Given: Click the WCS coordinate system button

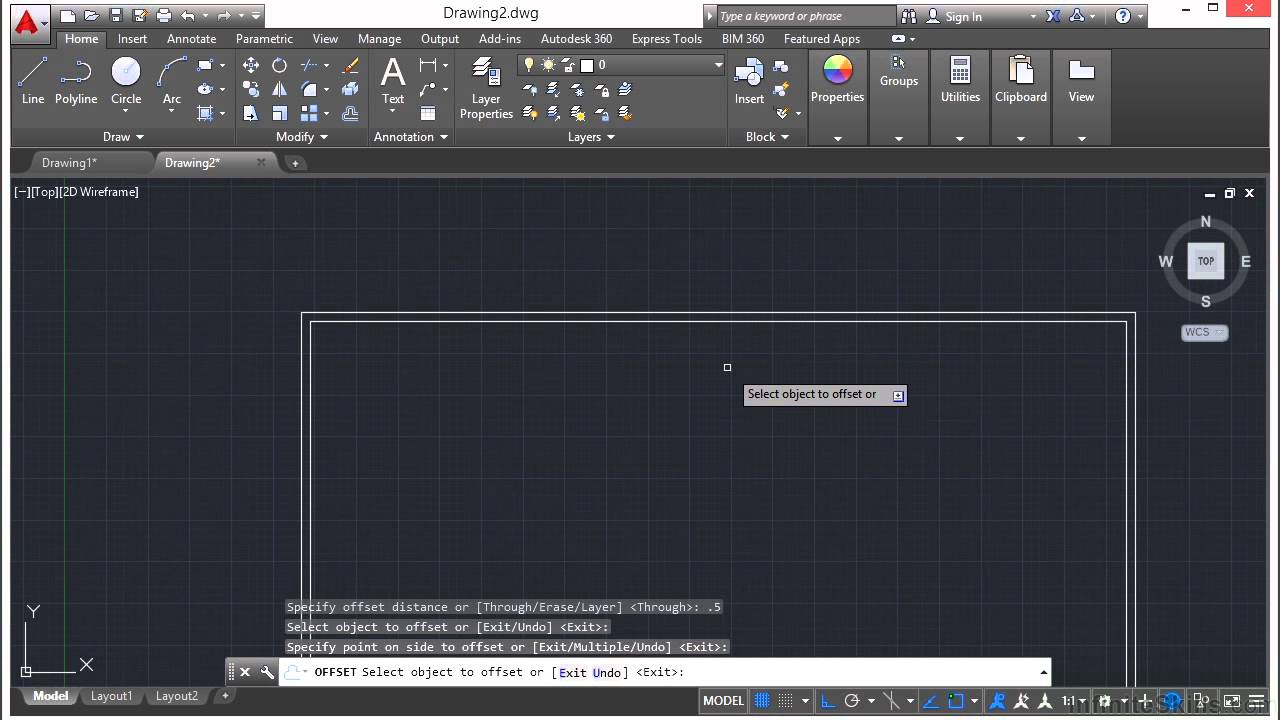Looking at the screenshot, I should tap(1204, 332).
